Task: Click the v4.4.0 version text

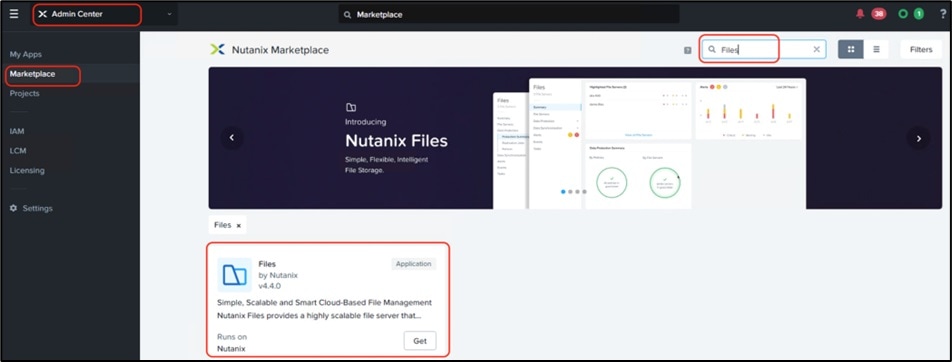Action: [x=270, y=286]
